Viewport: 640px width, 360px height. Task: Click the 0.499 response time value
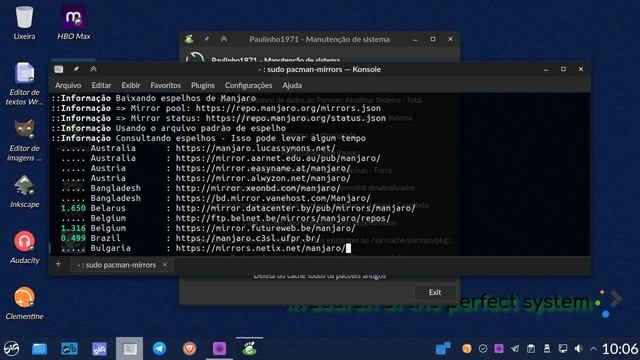coord(73,238)
